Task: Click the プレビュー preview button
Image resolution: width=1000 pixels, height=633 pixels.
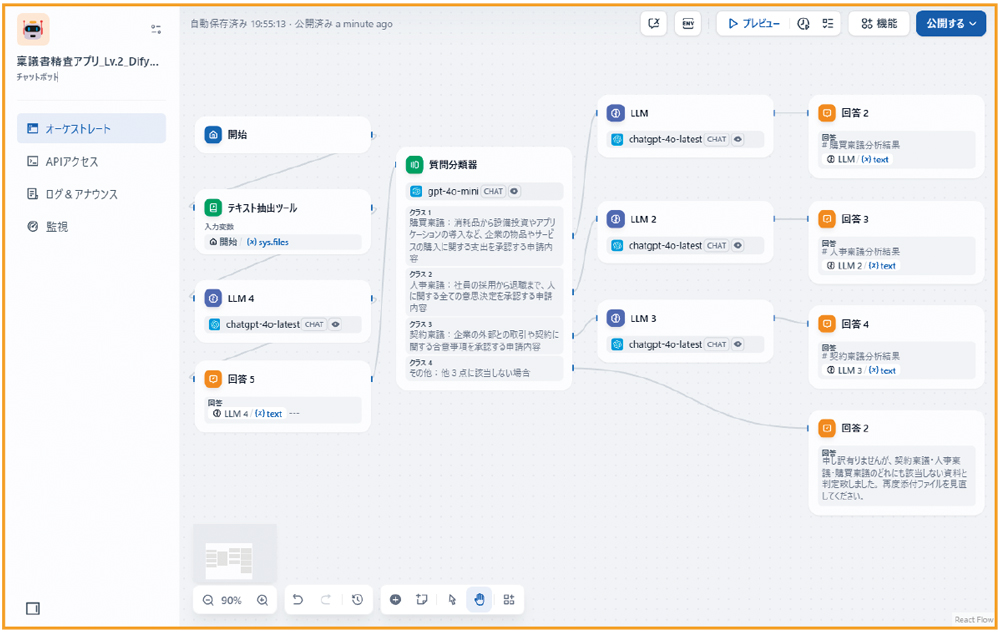Action: point(752,23)
